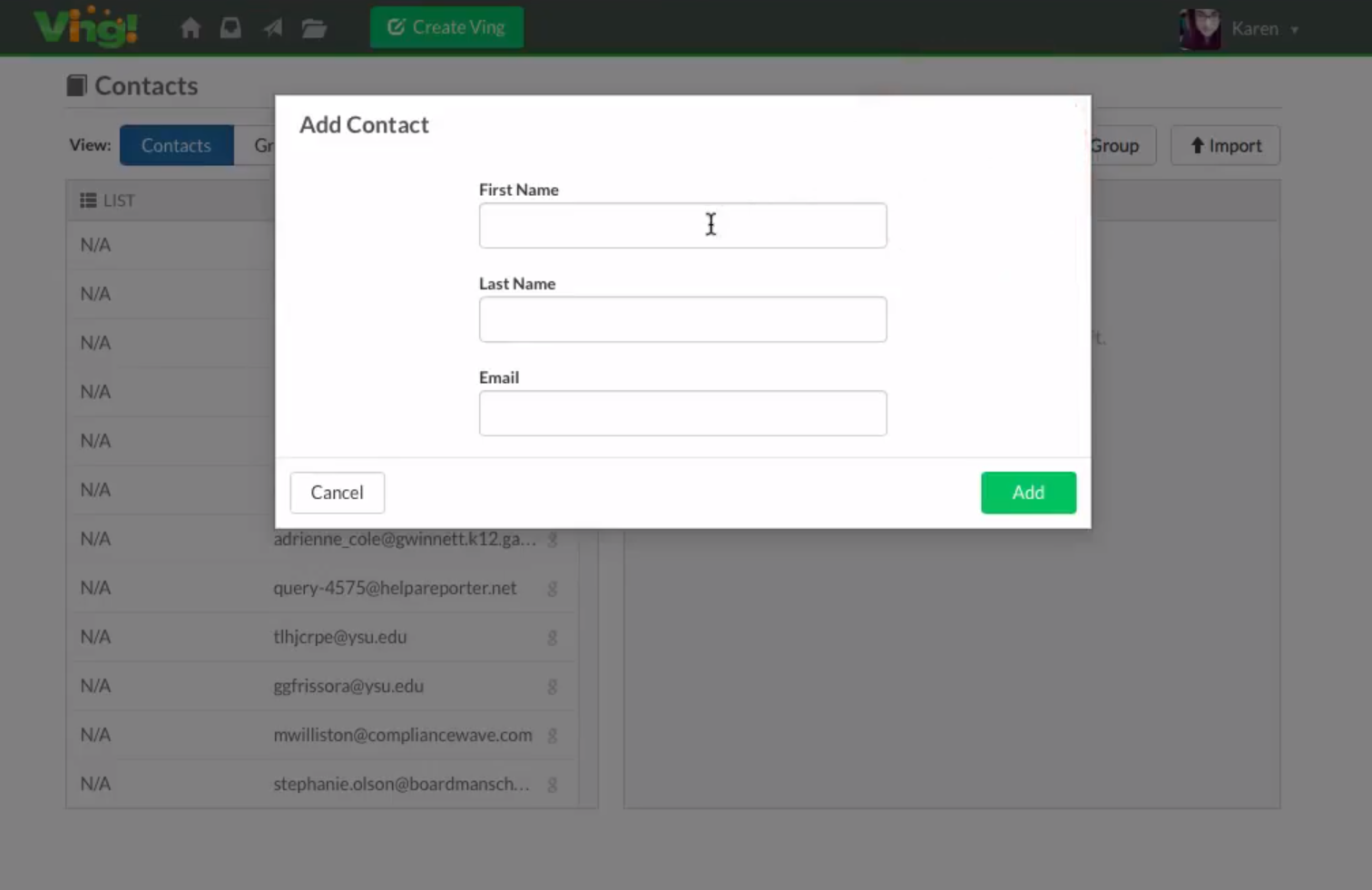Click icon beside ggfrissora@ysu.edu

[552, 687]
